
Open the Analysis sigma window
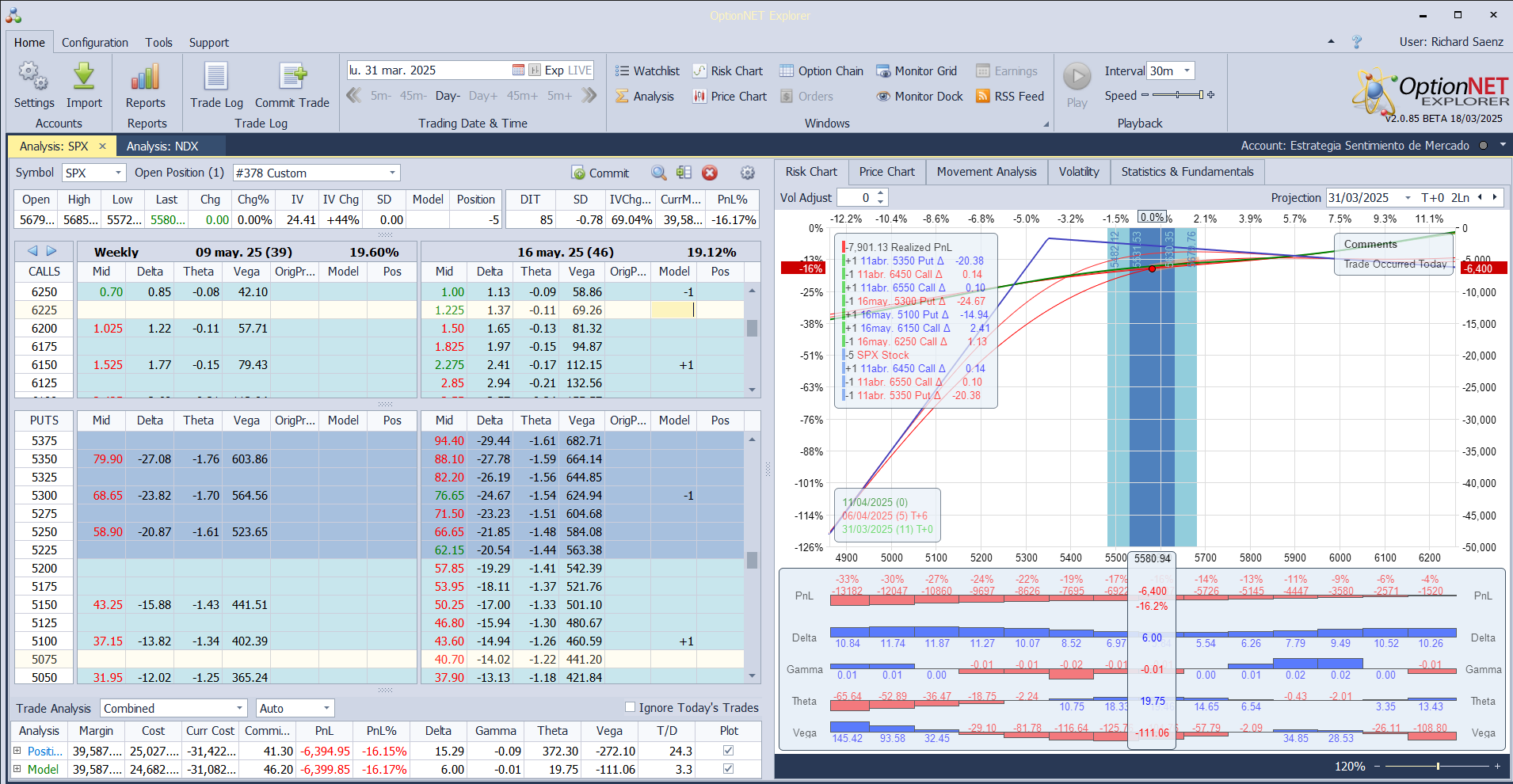[x=645, y=97]
